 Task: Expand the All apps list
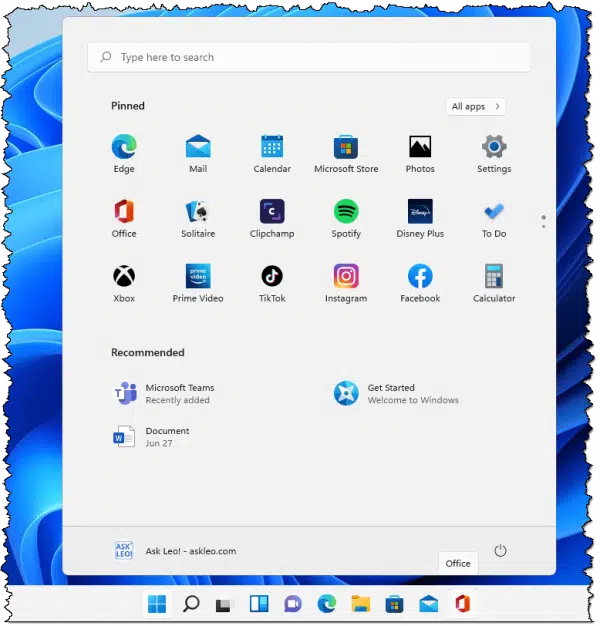pyautogui.click(x=475, y=107)
